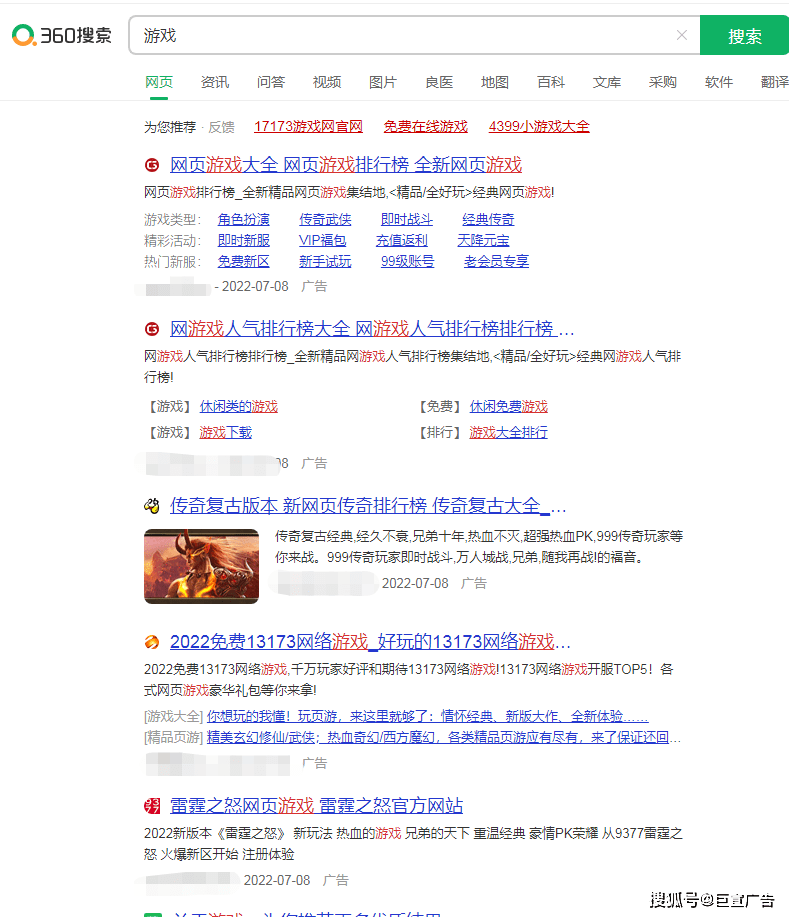Open the 免费新区 sublink
Screen dimensions: 789x917
[x=244, y=261]
